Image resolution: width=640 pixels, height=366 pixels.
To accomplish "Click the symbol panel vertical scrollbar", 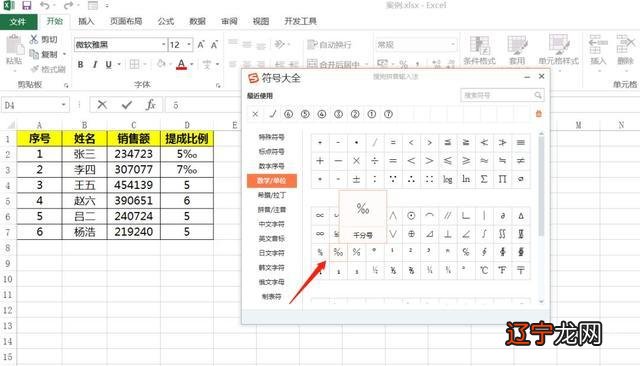I will point(541,186).
